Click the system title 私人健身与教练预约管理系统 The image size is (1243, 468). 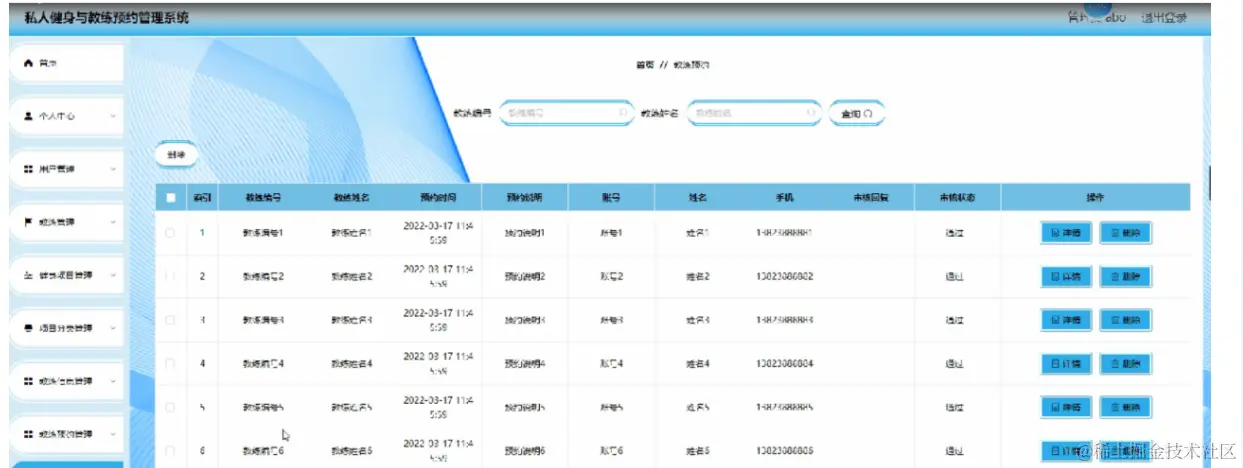[106, 19]
